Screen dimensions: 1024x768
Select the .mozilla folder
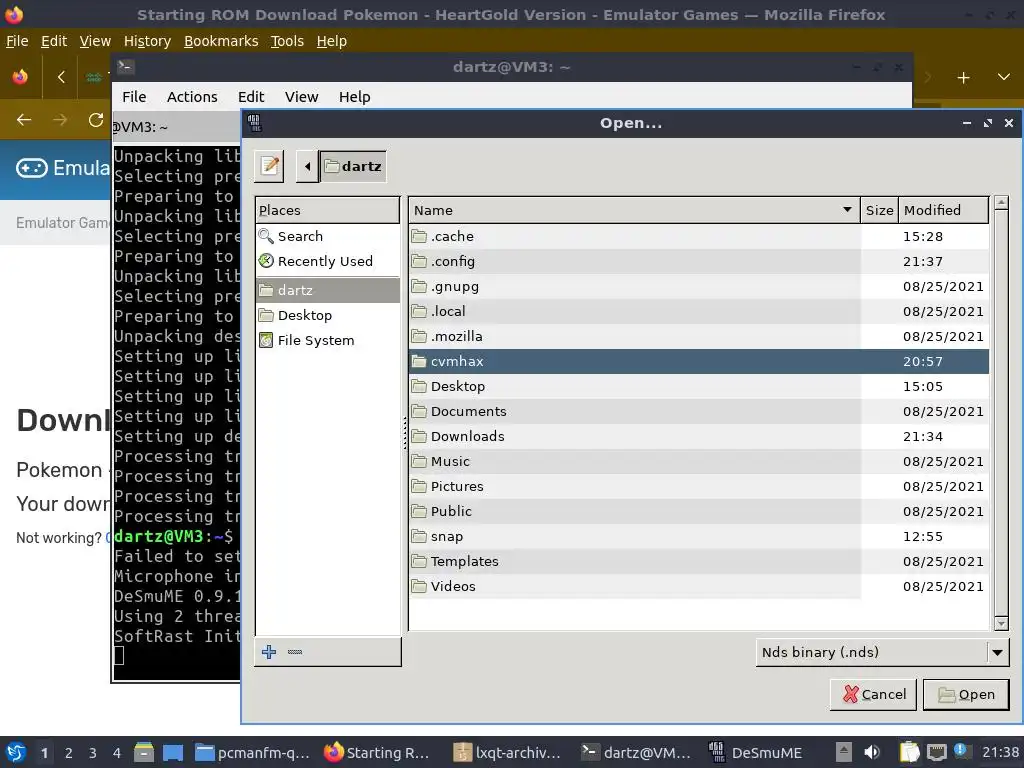coord(699,336)
